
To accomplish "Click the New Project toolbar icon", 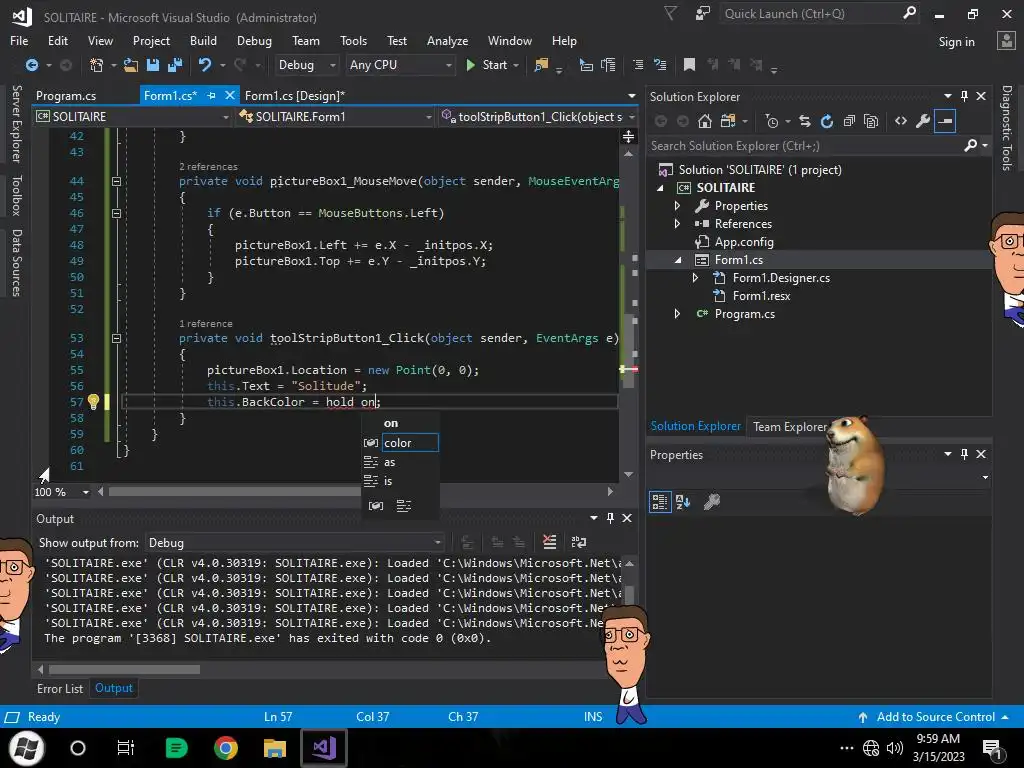I will coord(97,65).
